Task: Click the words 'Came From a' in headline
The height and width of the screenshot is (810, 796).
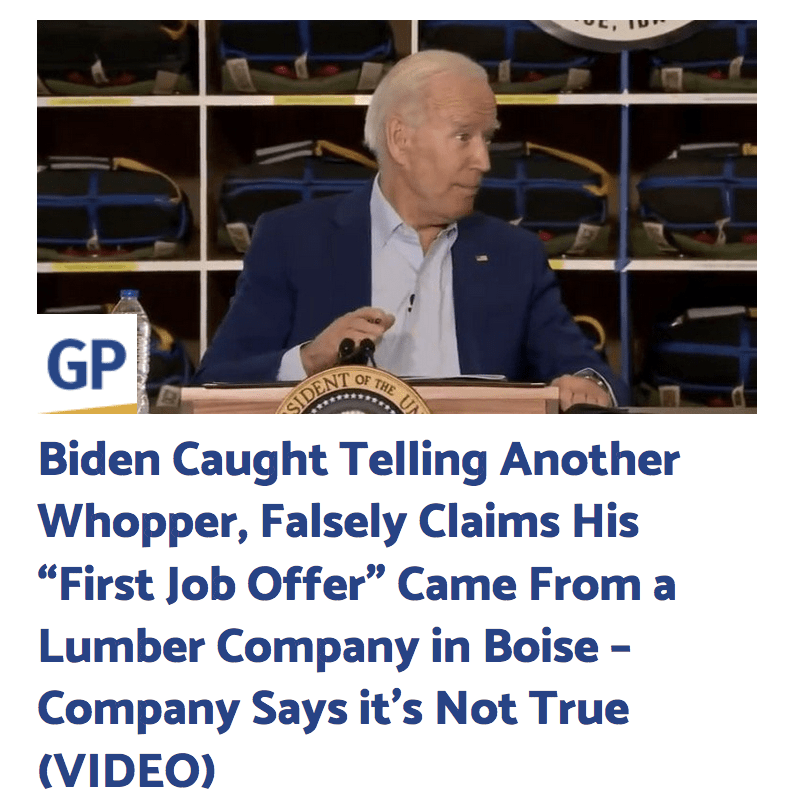Action: [x=537, y=584]
